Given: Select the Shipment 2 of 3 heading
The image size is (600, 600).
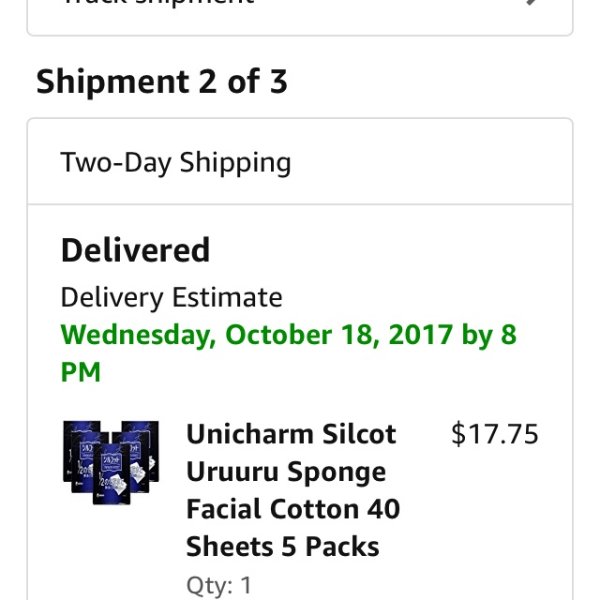Looking at the screenshot, I should pyautogui.click(x=161, y=81).
